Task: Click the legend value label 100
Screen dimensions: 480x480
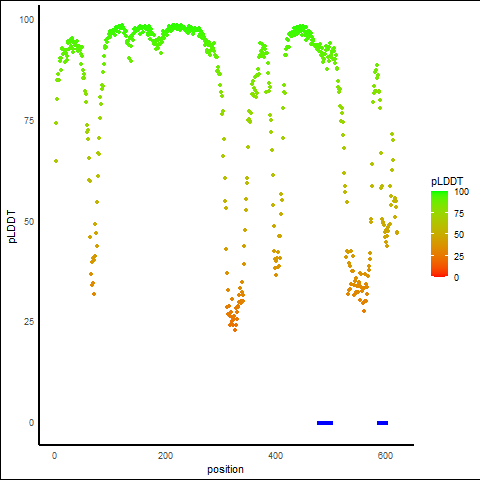Action: [461, 192]
